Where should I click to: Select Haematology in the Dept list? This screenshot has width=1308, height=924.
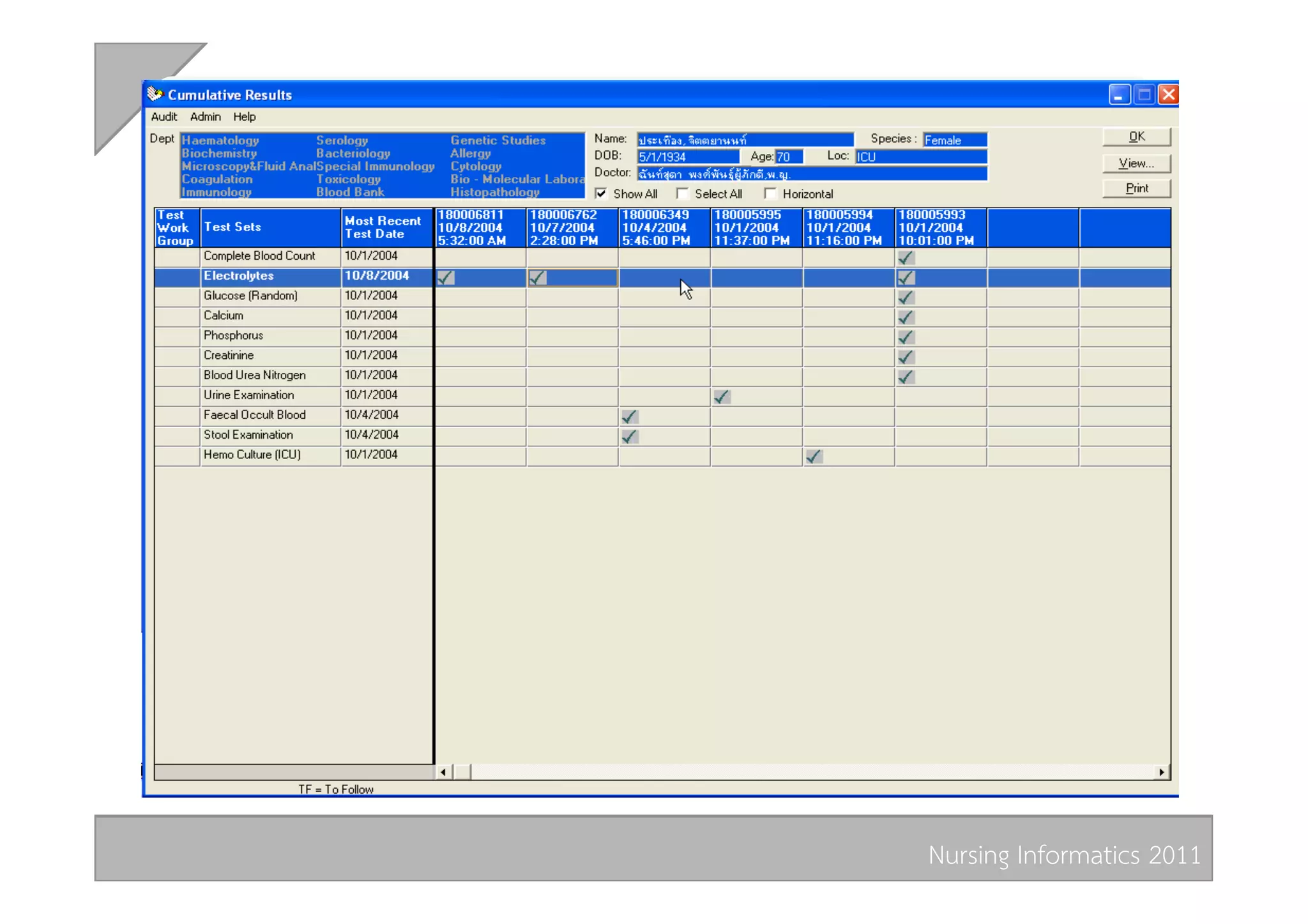click(220, 140)
